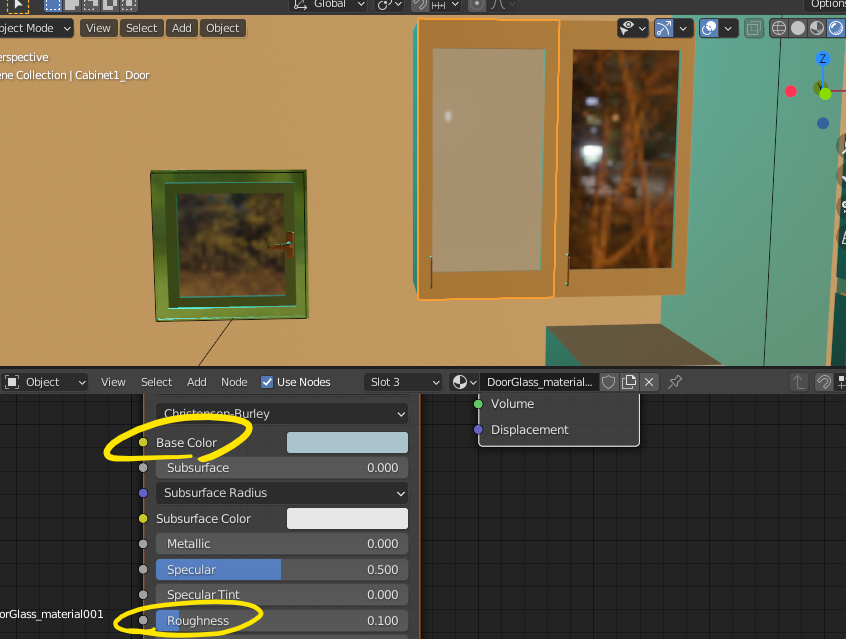846x639 pixels.
Task: Click the go-to-parent node tree arrow
Action: click(799, 382)
